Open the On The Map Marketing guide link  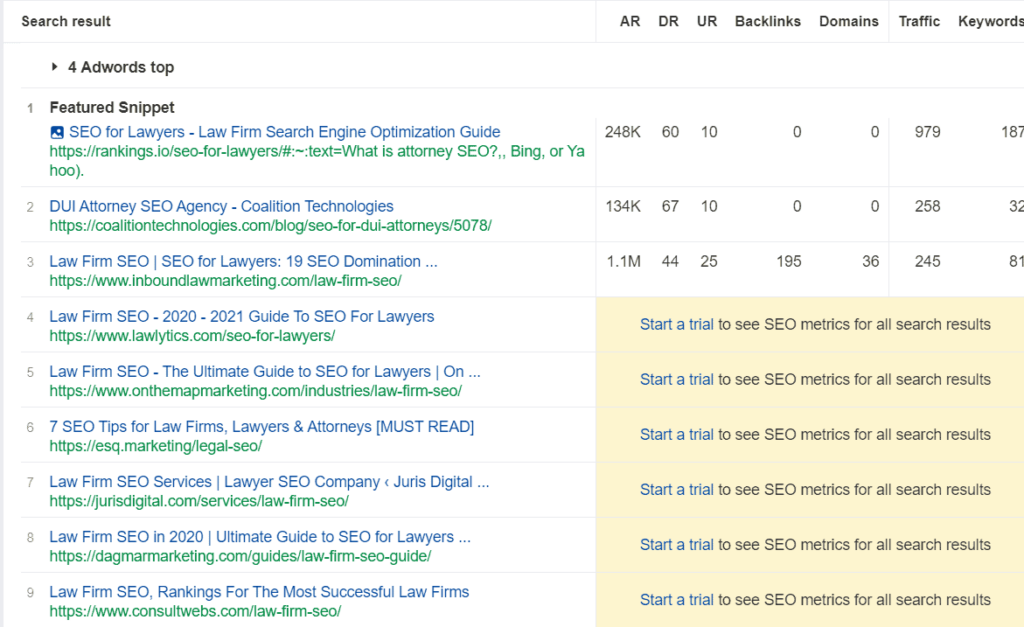click(263, 371)
